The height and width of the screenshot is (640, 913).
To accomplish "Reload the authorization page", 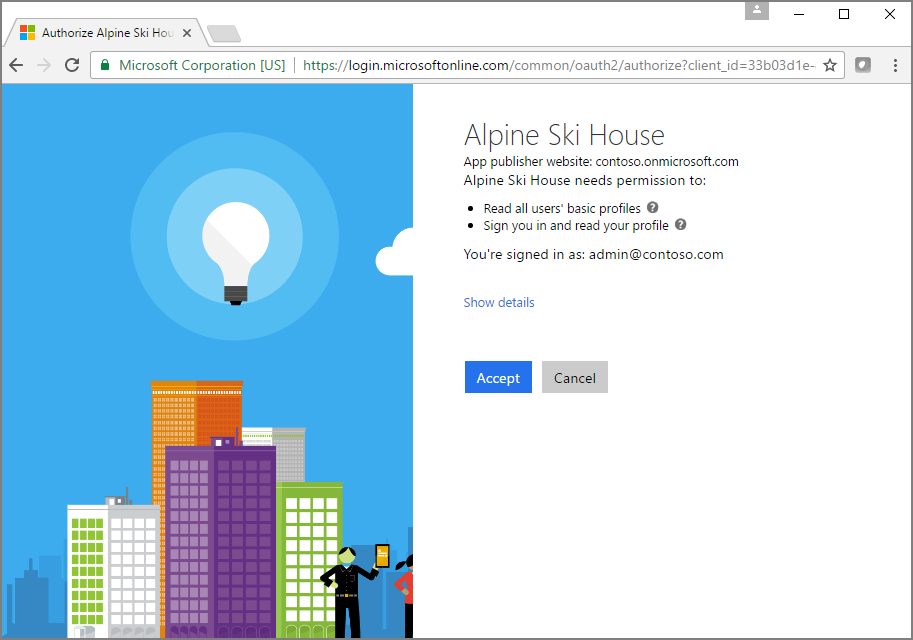I will [x=72, y=65].
